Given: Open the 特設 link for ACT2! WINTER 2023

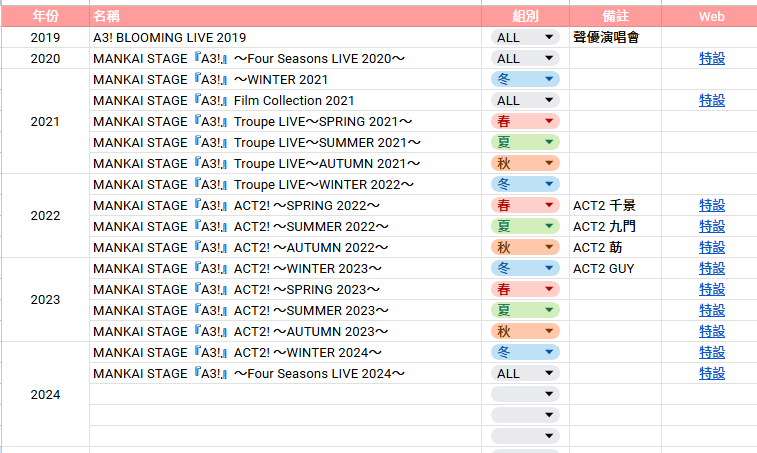Looking at the screenshot, I should (712, 269).
